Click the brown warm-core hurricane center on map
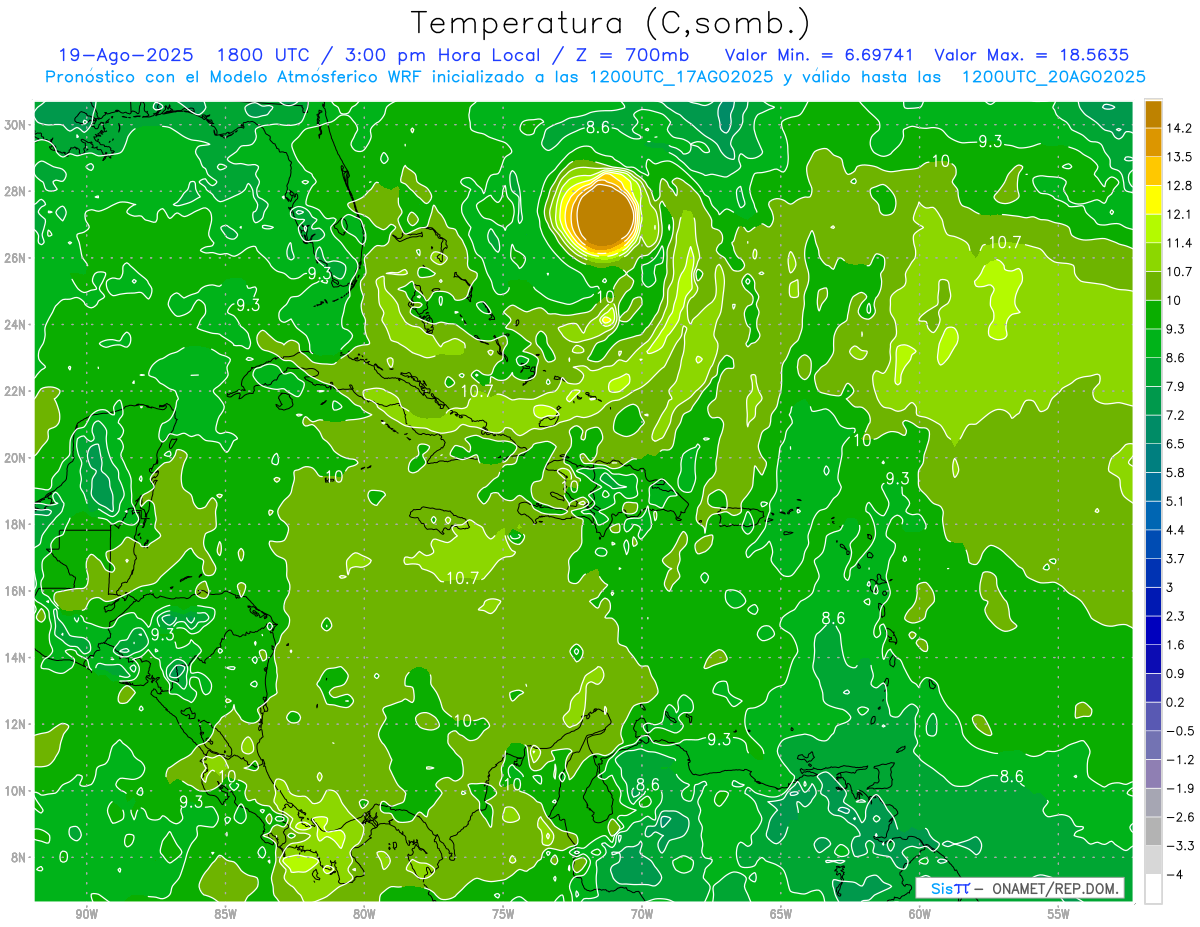This screenshot has height=927, width=1200. coord(605,215)
